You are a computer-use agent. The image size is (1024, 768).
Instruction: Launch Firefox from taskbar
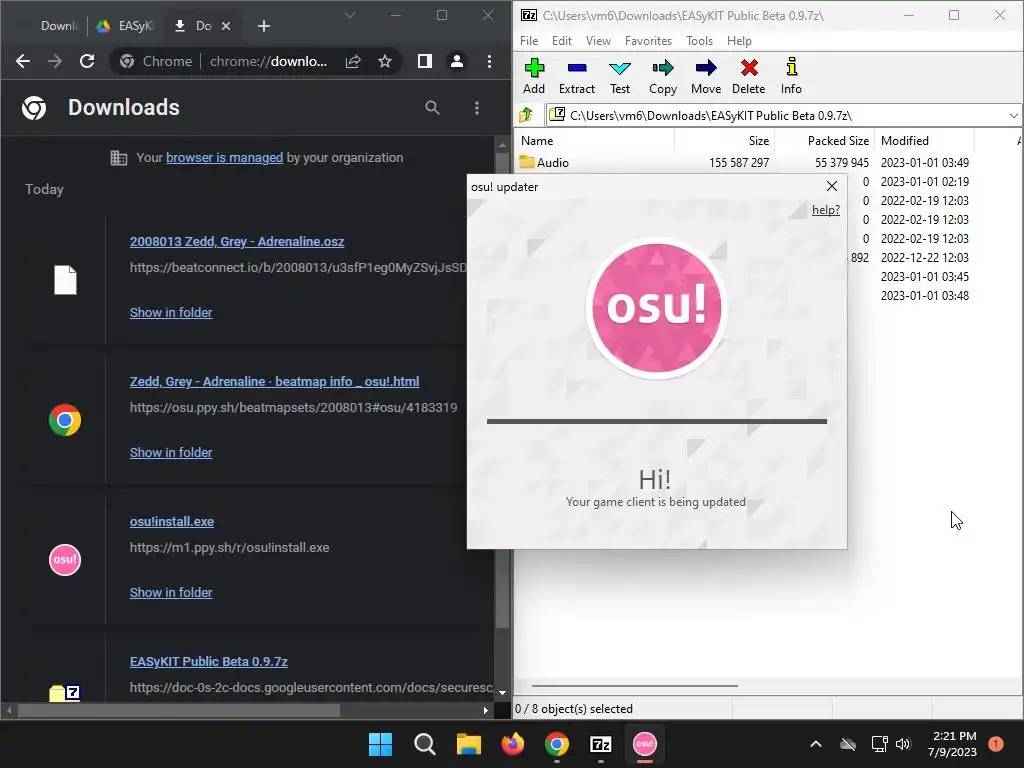513,744
